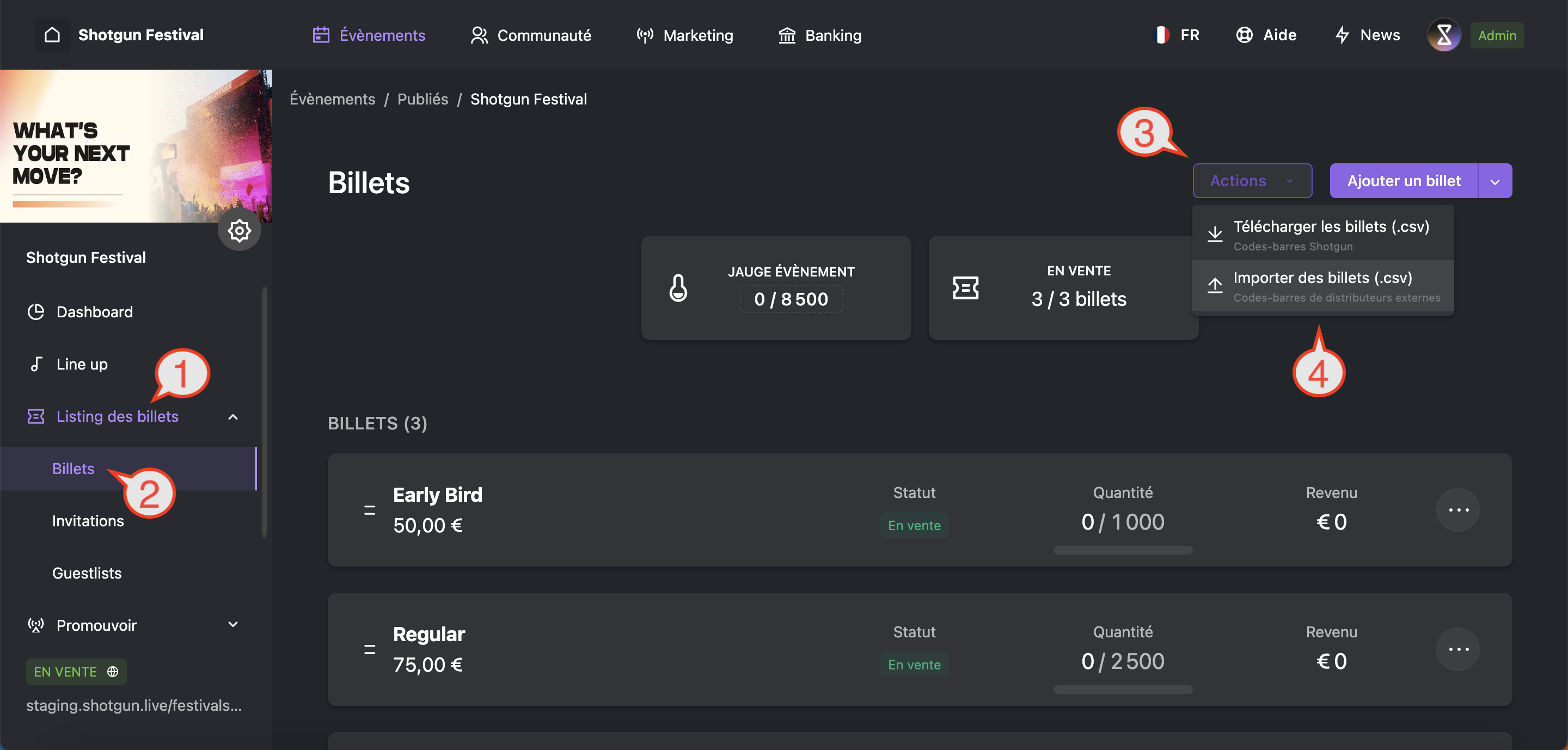Open event settings gear on the banner
The height and width of the screenshot is (750, 1568).
click(239, 230)
